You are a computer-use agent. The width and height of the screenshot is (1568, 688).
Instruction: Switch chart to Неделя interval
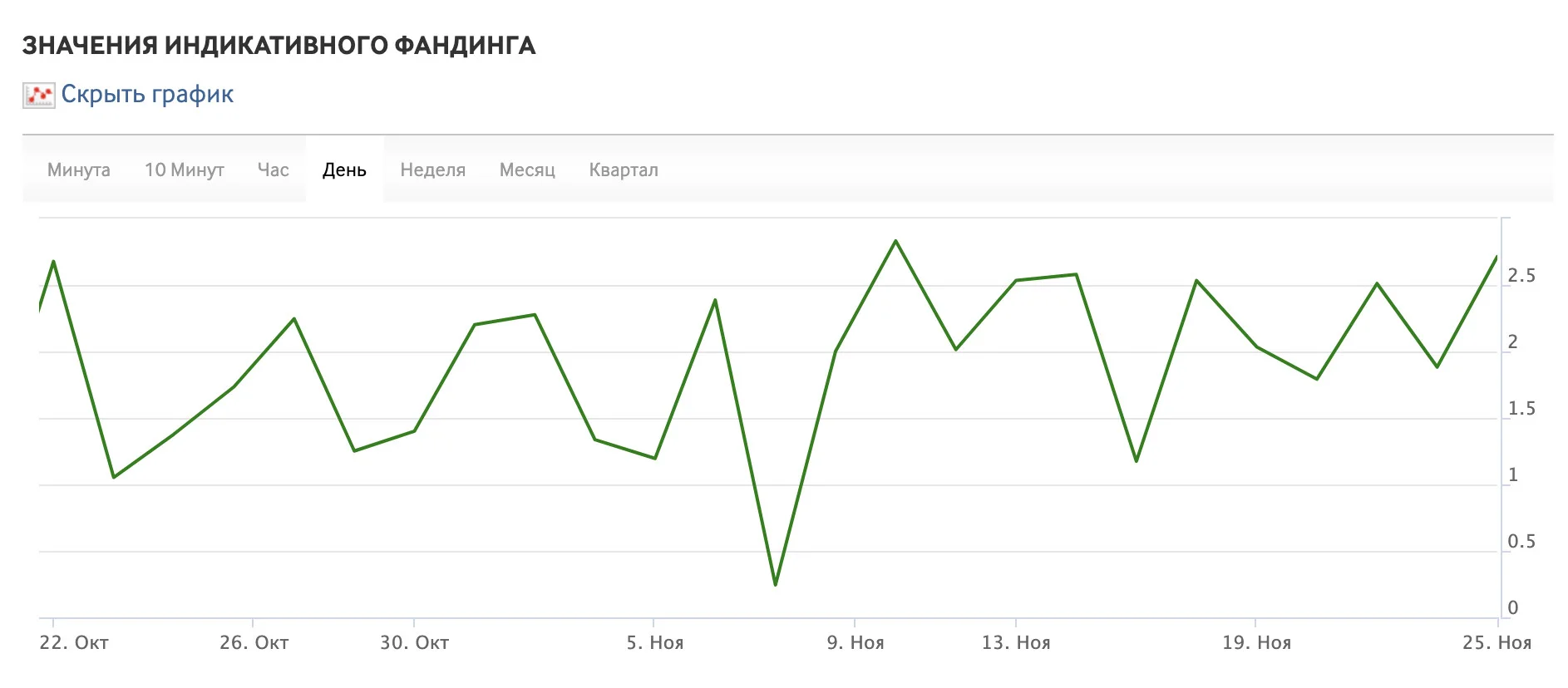click(433, 170)
